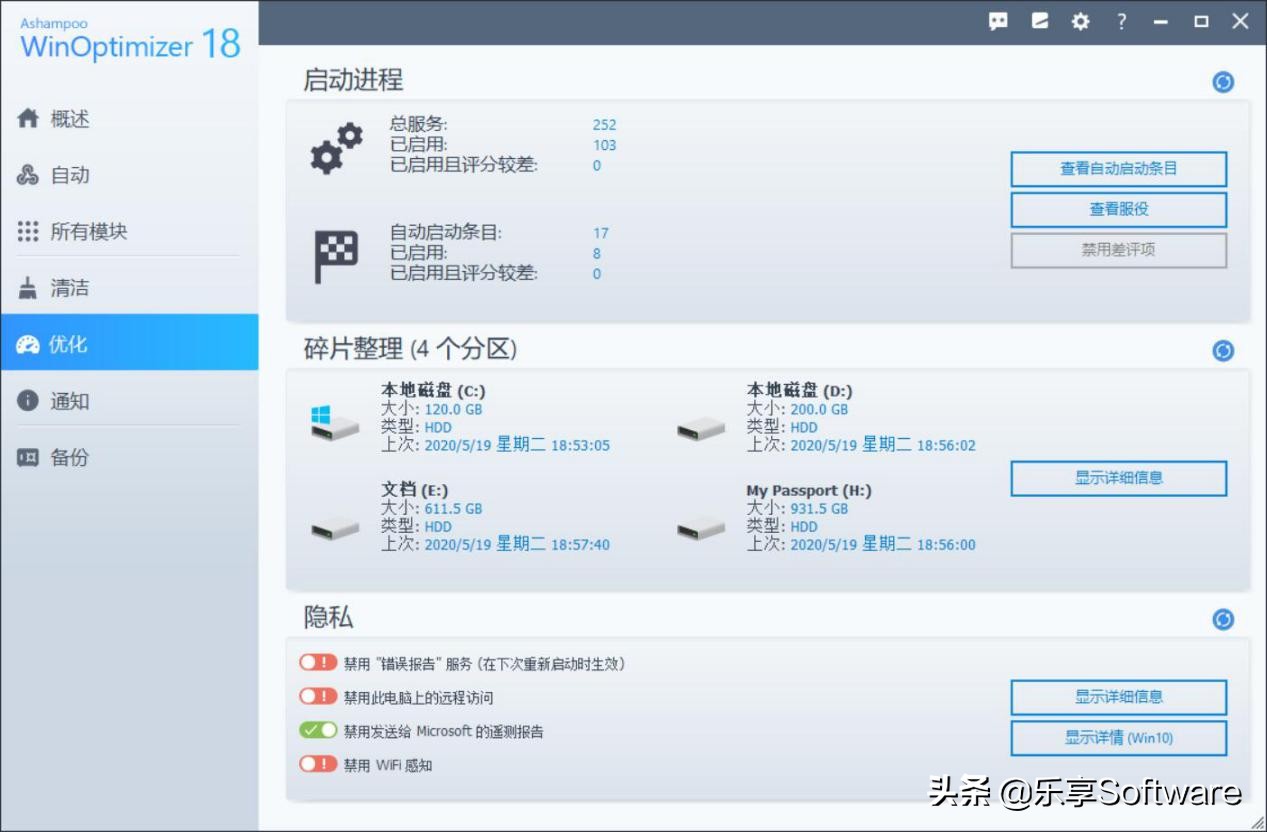Screen dimensions: 1267x832
Task: Click the 查看自动启动条目 button
Action: [1118, 169]
